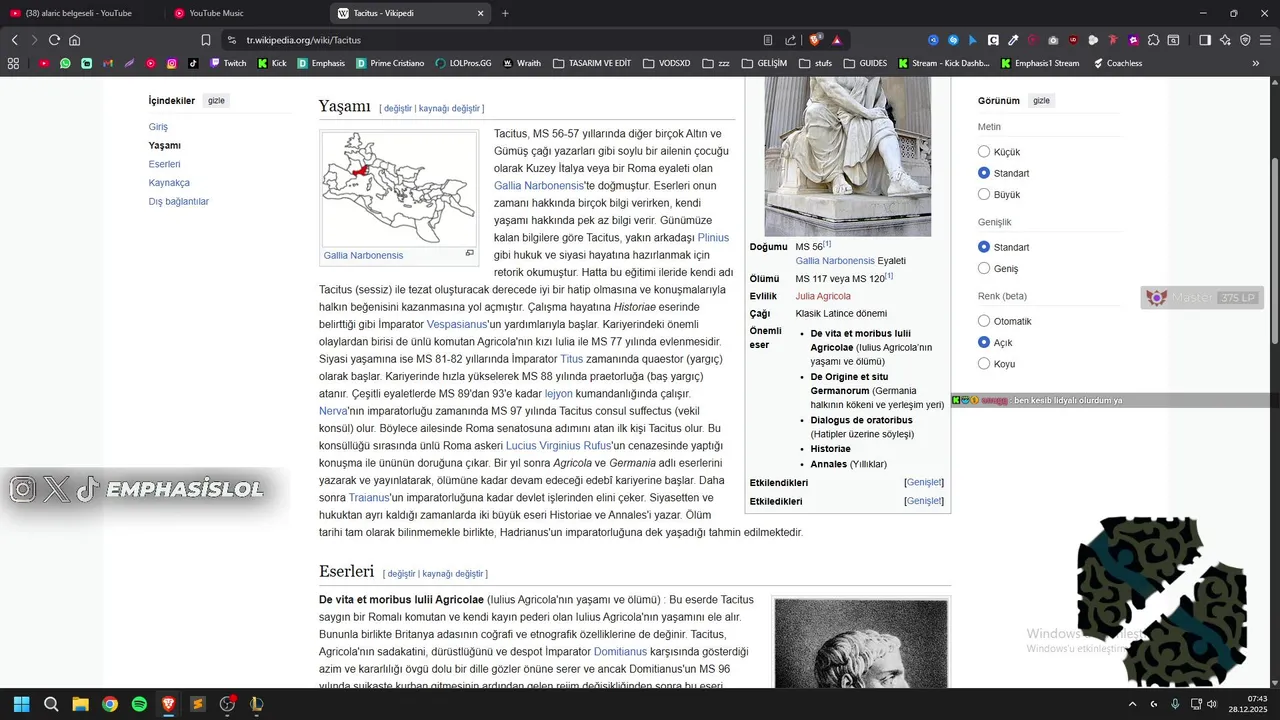Open the Brave VPN shield icon
The height and width of the screenshot is (720, 1280).
tap(1245, 40)
